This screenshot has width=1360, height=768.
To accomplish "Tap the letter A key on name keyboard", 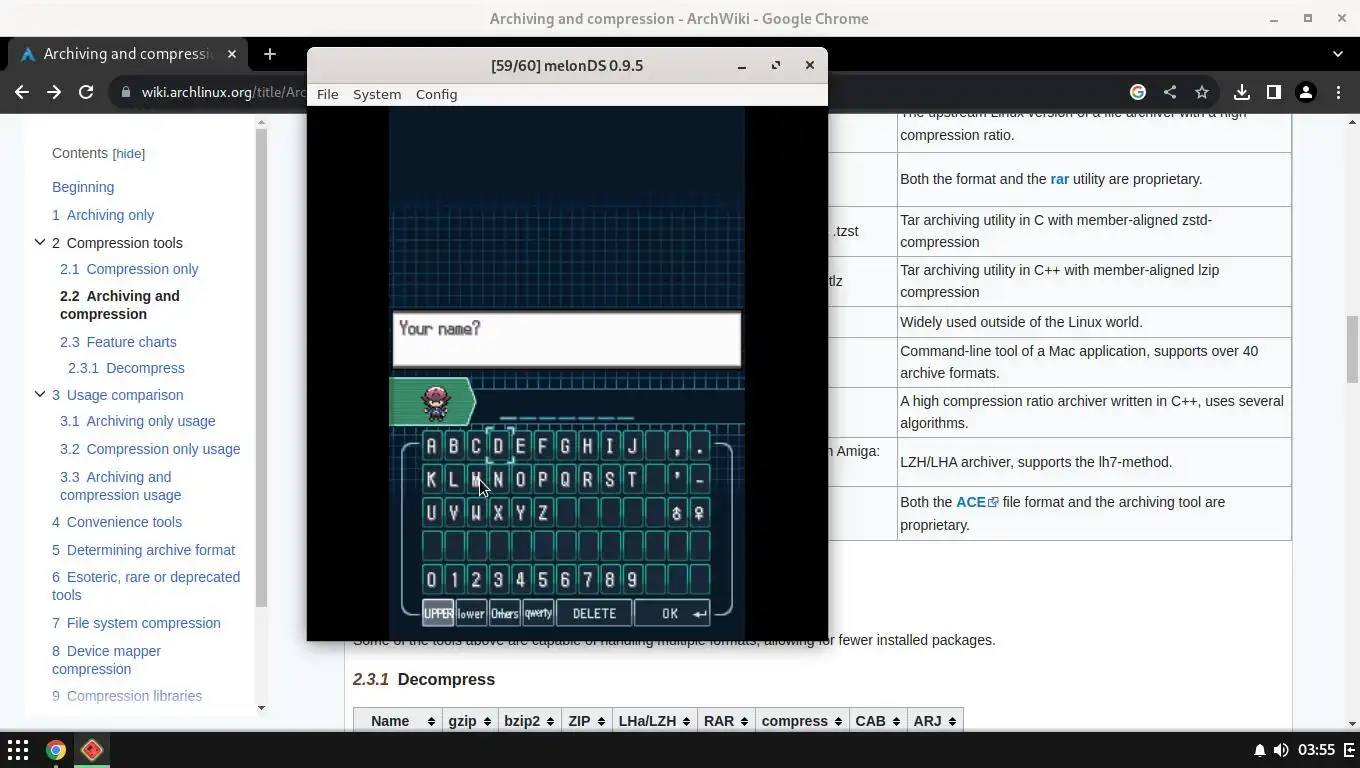I will [431, 446].
